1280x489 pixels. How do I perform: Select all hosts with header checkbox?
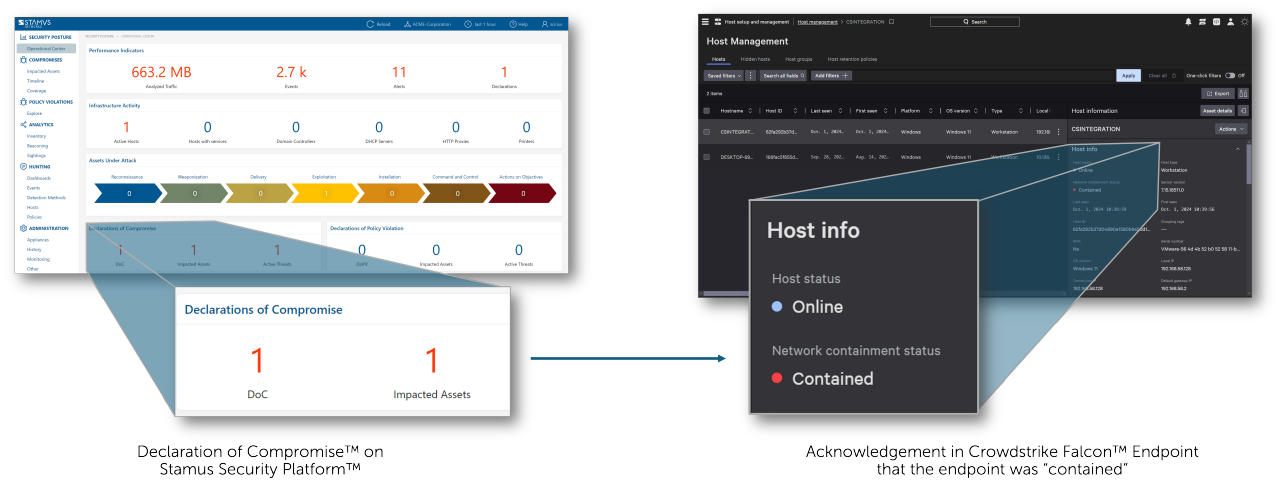coord(707,111)
